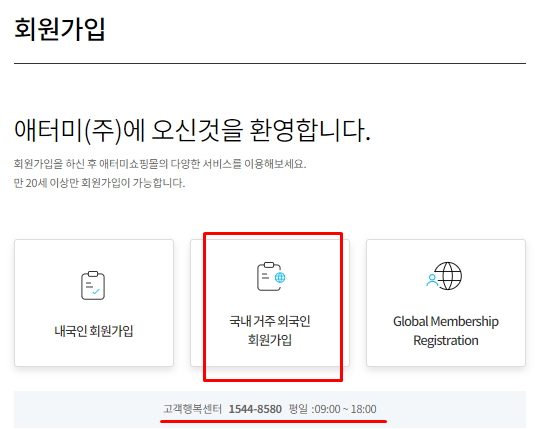This screenshot has height=429, width=558.
Task: Click the phone number 1544-8580
Action: 255,409
